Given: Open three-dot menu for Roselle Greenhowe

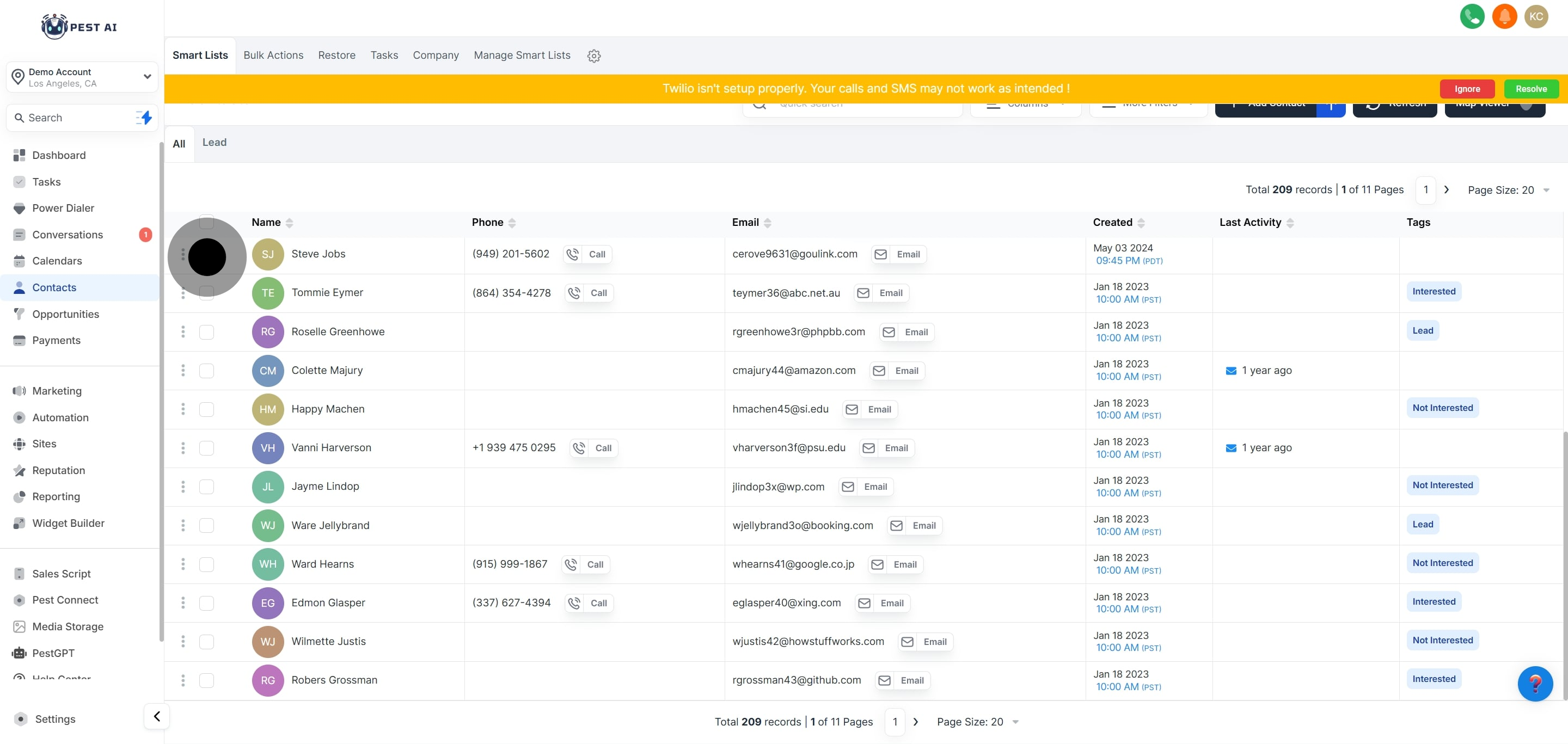Looking at the screenshot, I should coord(182,331).
